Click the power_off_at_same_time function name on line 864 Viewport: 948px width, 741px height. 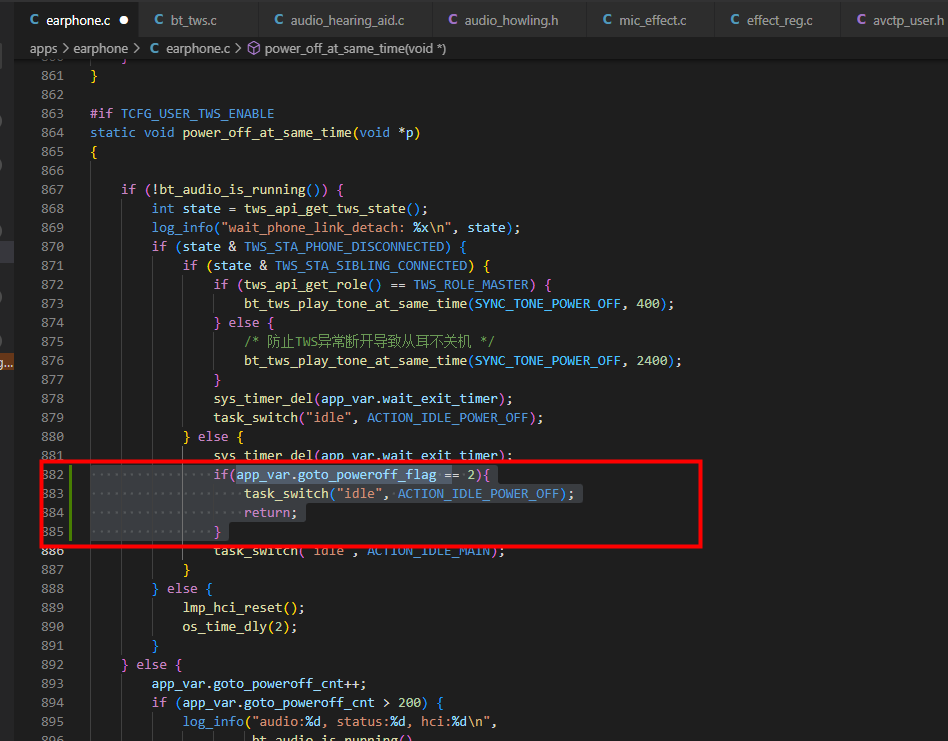(x=267, y=132)
